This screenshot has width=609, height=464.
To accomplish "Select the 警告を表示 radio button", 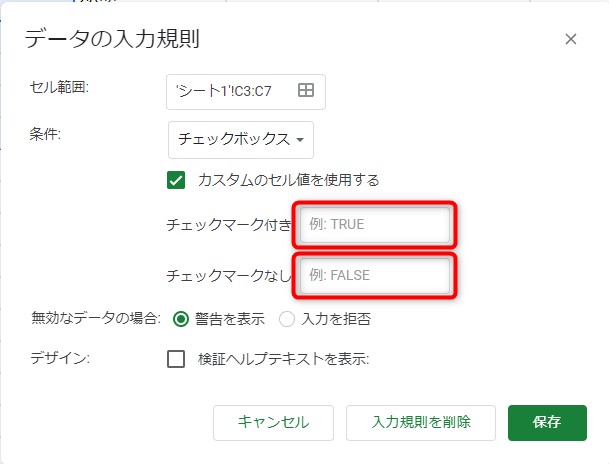I will pos(181,320).
